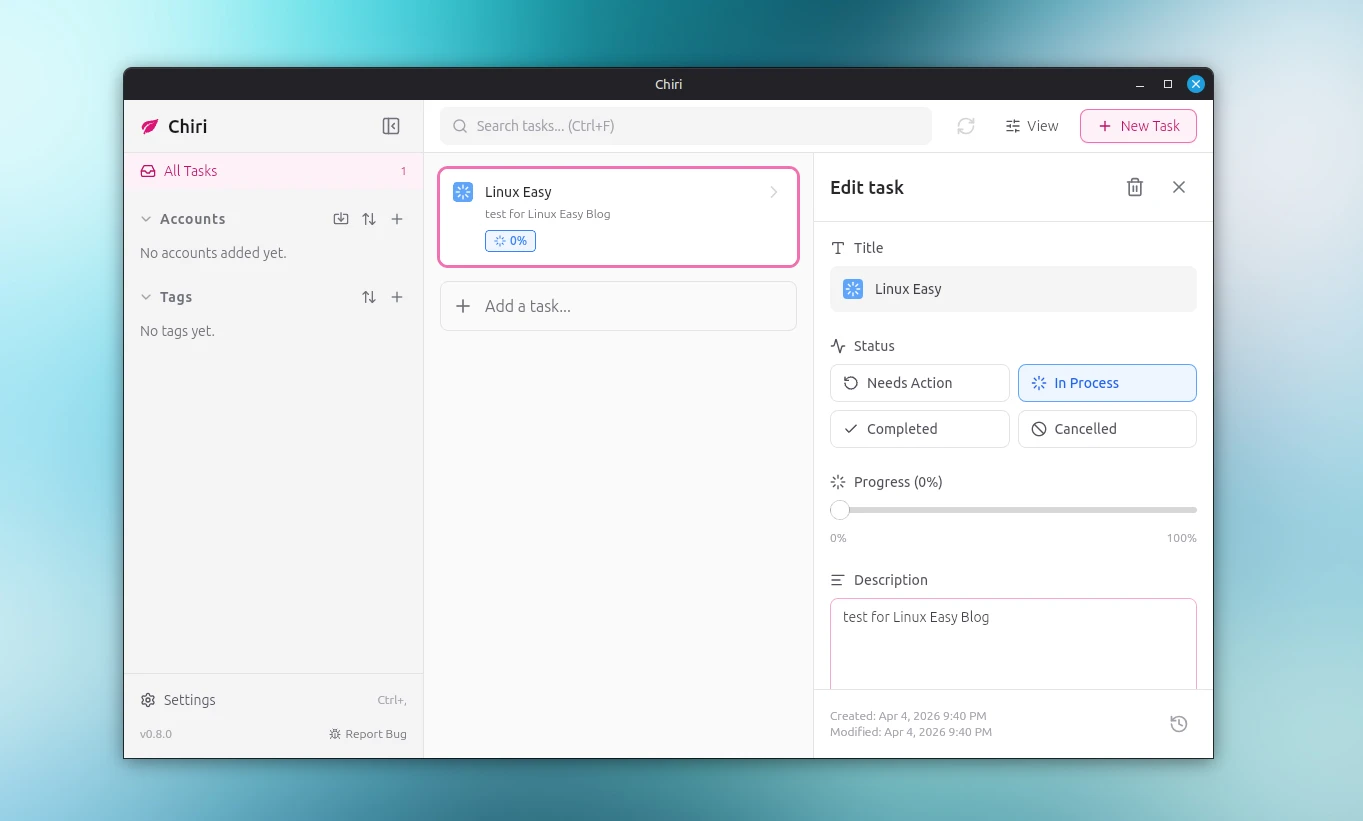Delete task using the trash icon
Viewport: 1363px width, 821px height.
click(x=1134, y=187)
